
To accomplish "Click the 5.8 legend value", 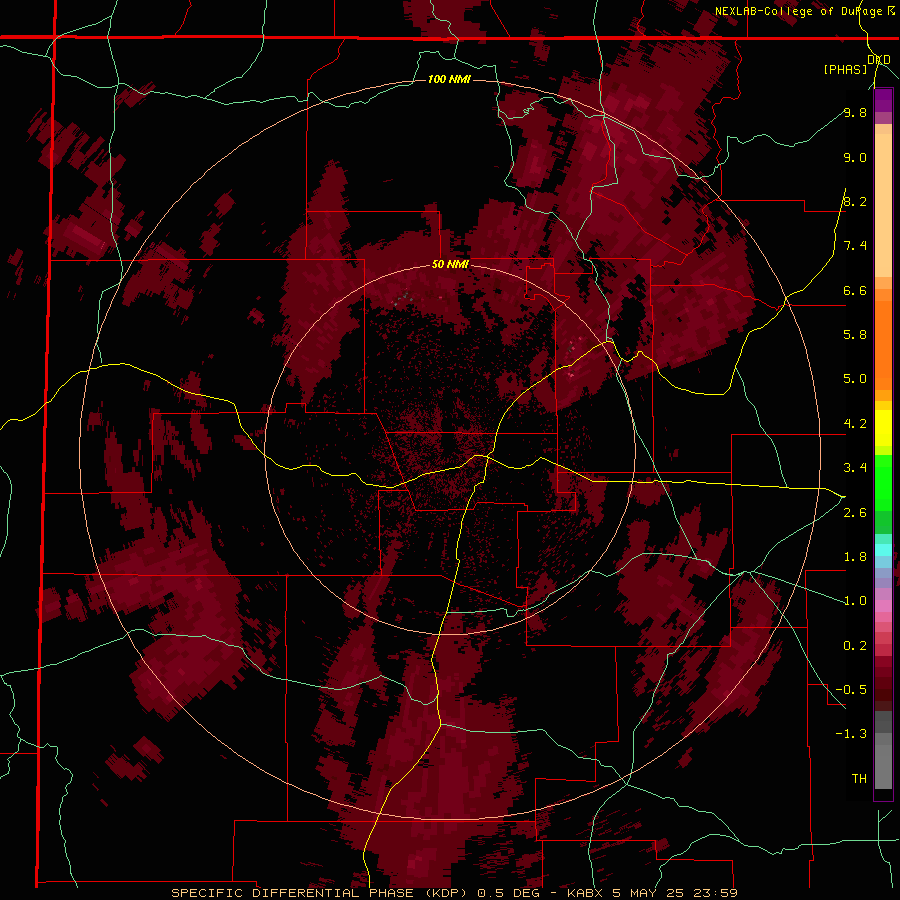I will 855,335.
